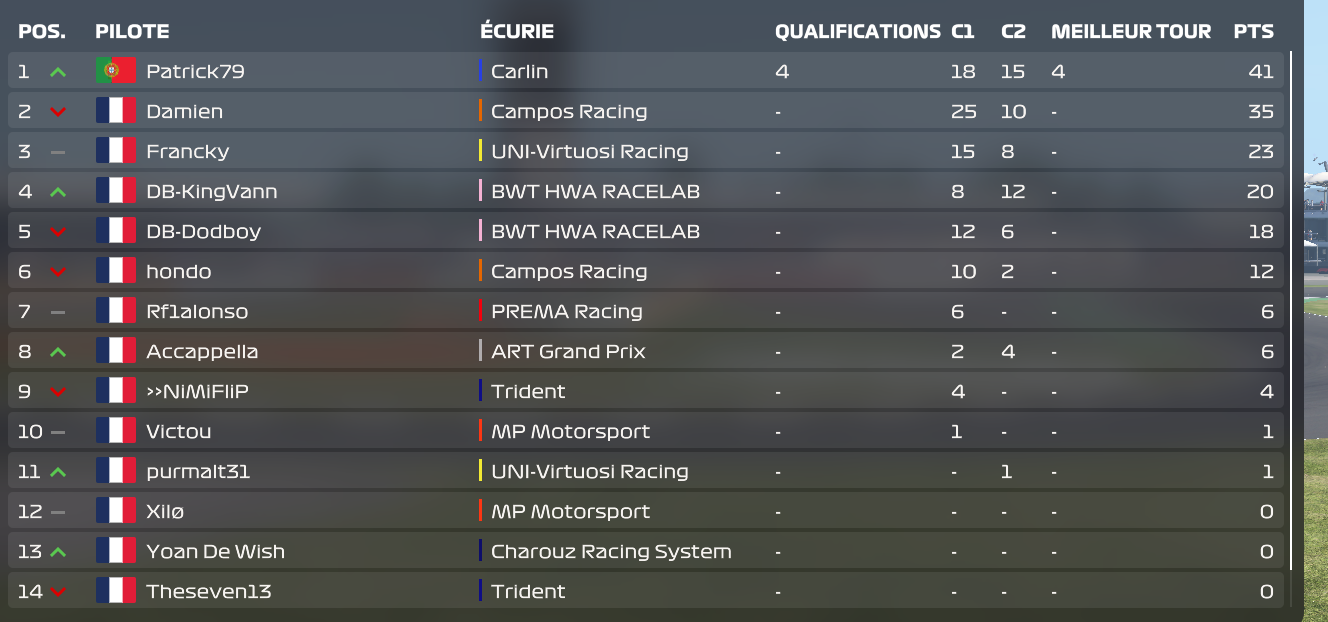Click the pink BWT HWA RACELAB color bar for DB-KingVann
This screenshot has width=1328, height=622.
(481, 191)
